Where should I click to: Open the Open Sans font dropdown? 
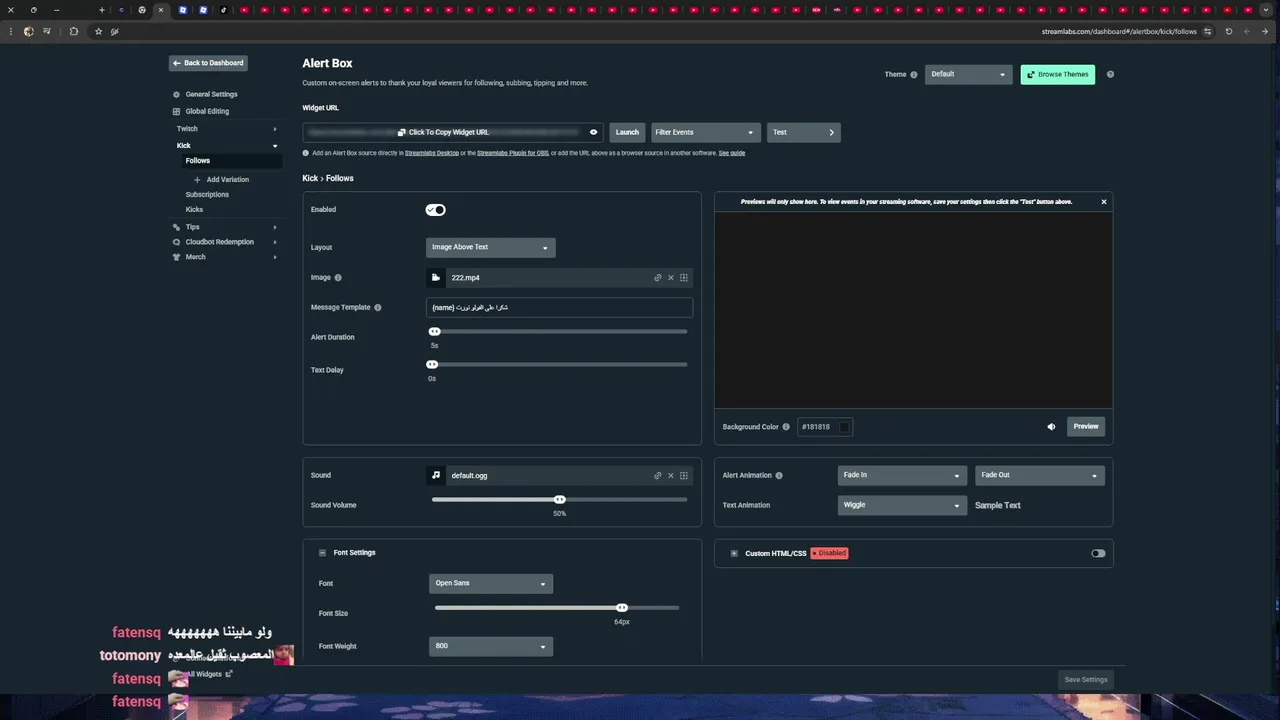pyautogui.click(x=490, y=583)
